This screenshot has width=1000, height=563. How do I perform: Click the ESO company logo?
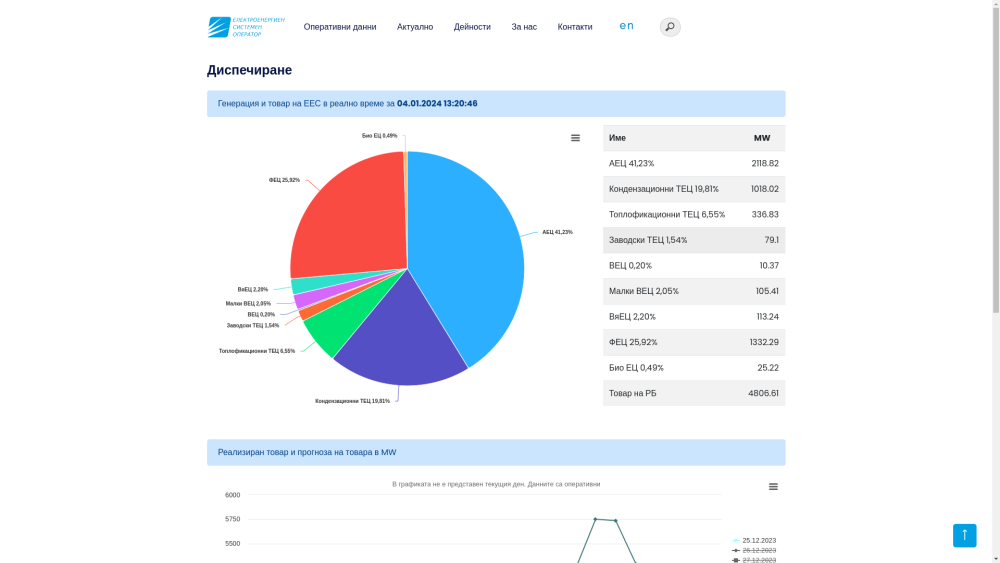click(246, 27)
